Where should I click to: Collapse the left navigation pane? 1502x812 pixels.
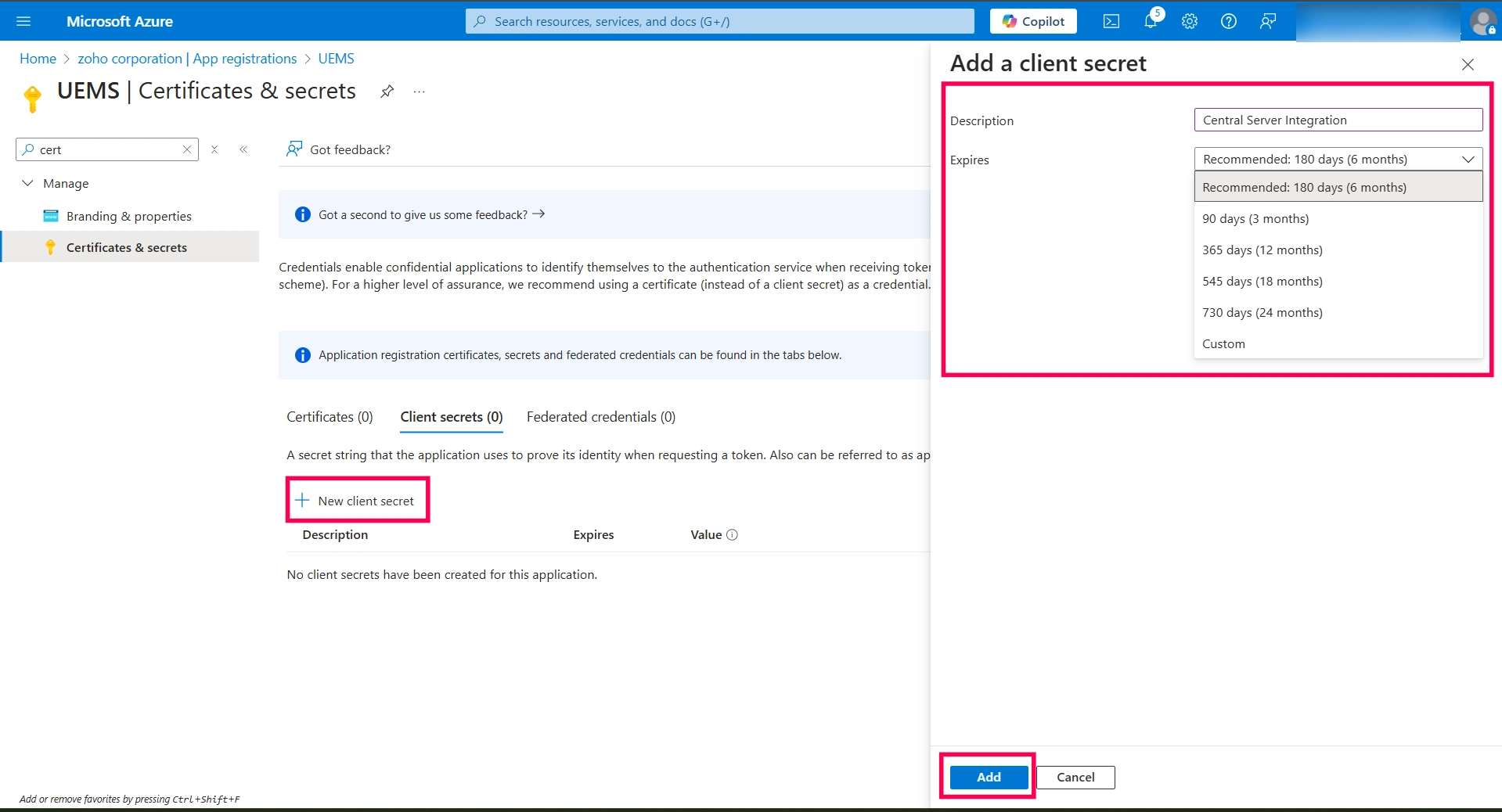point(243,149)
